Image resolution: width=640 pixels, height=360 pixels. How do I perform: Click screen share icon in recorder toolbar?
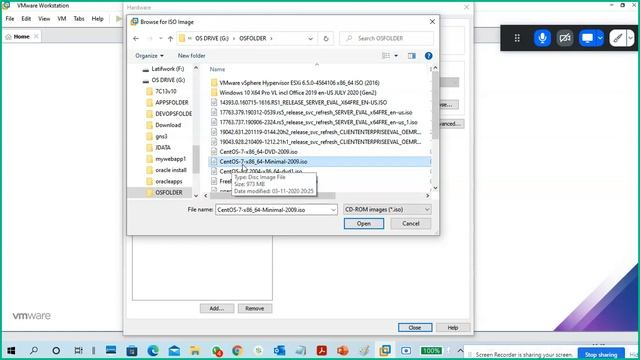click(x=587, y=38)
